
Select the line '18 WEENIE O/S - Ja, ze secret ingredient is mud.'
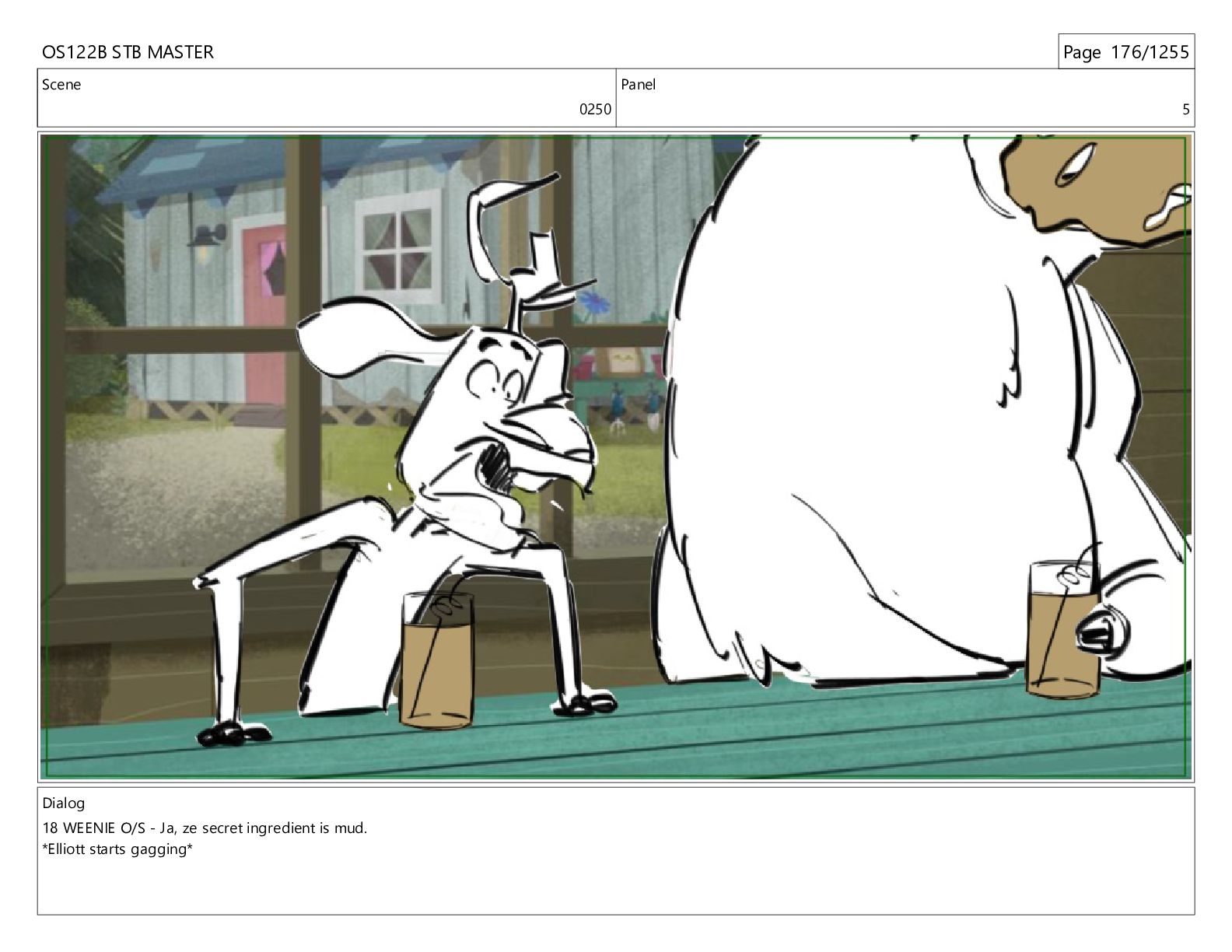point(205,828)
